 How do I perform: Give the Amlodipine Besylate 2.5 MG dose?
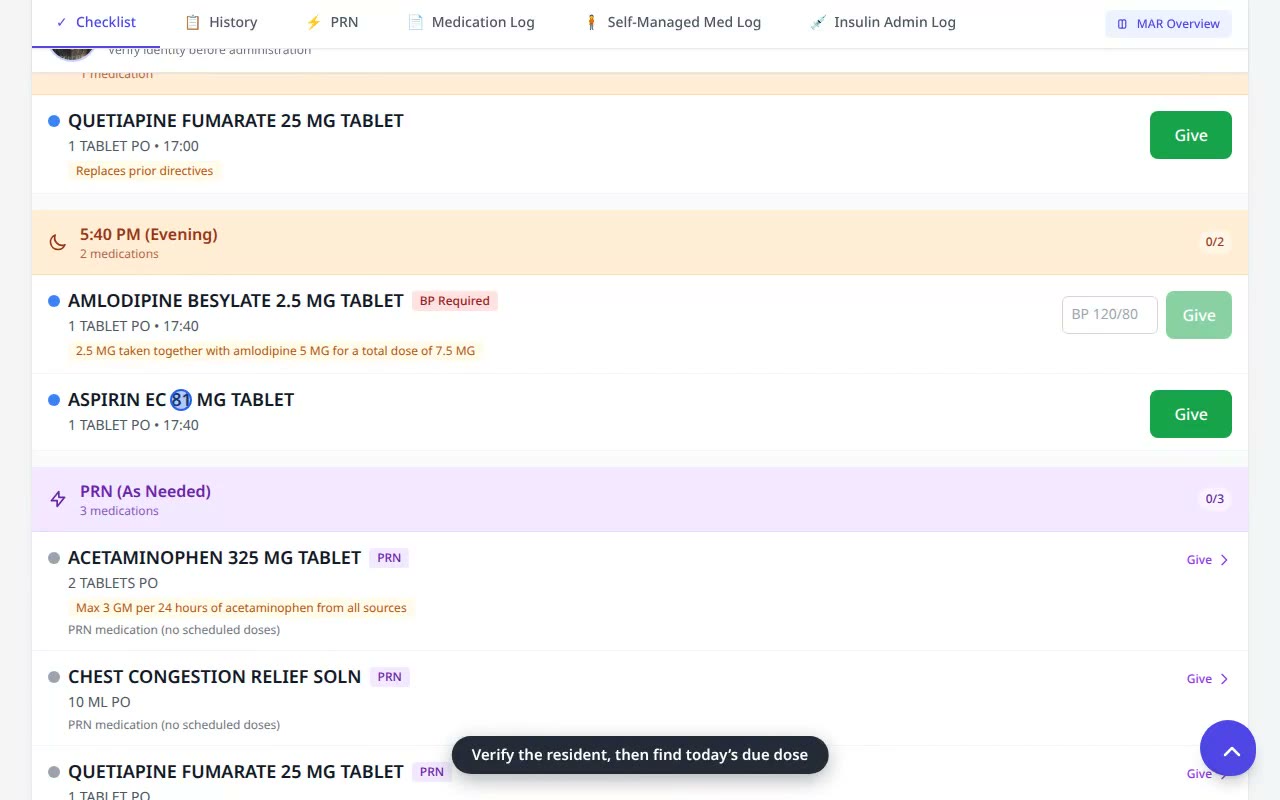click(x=1198, y=315)
